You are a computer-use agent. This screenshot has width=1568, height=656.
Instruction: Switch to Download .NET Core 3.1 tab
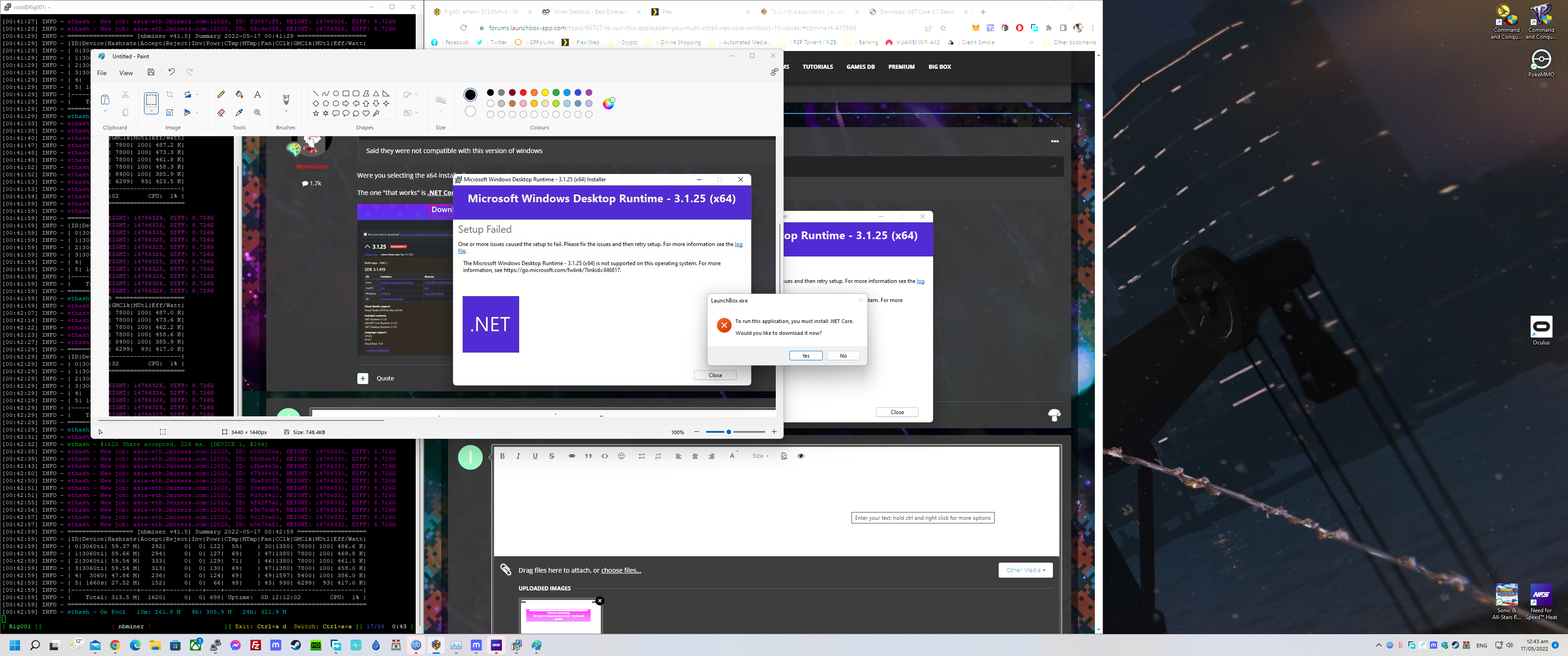pos(918,11)
